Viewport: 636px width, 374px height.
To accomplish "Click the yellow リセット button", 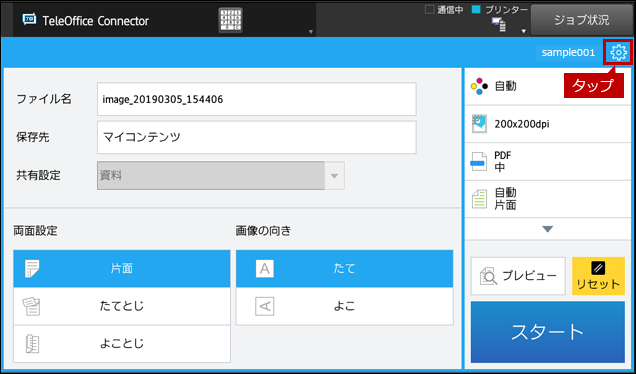I will coord(598,276).
